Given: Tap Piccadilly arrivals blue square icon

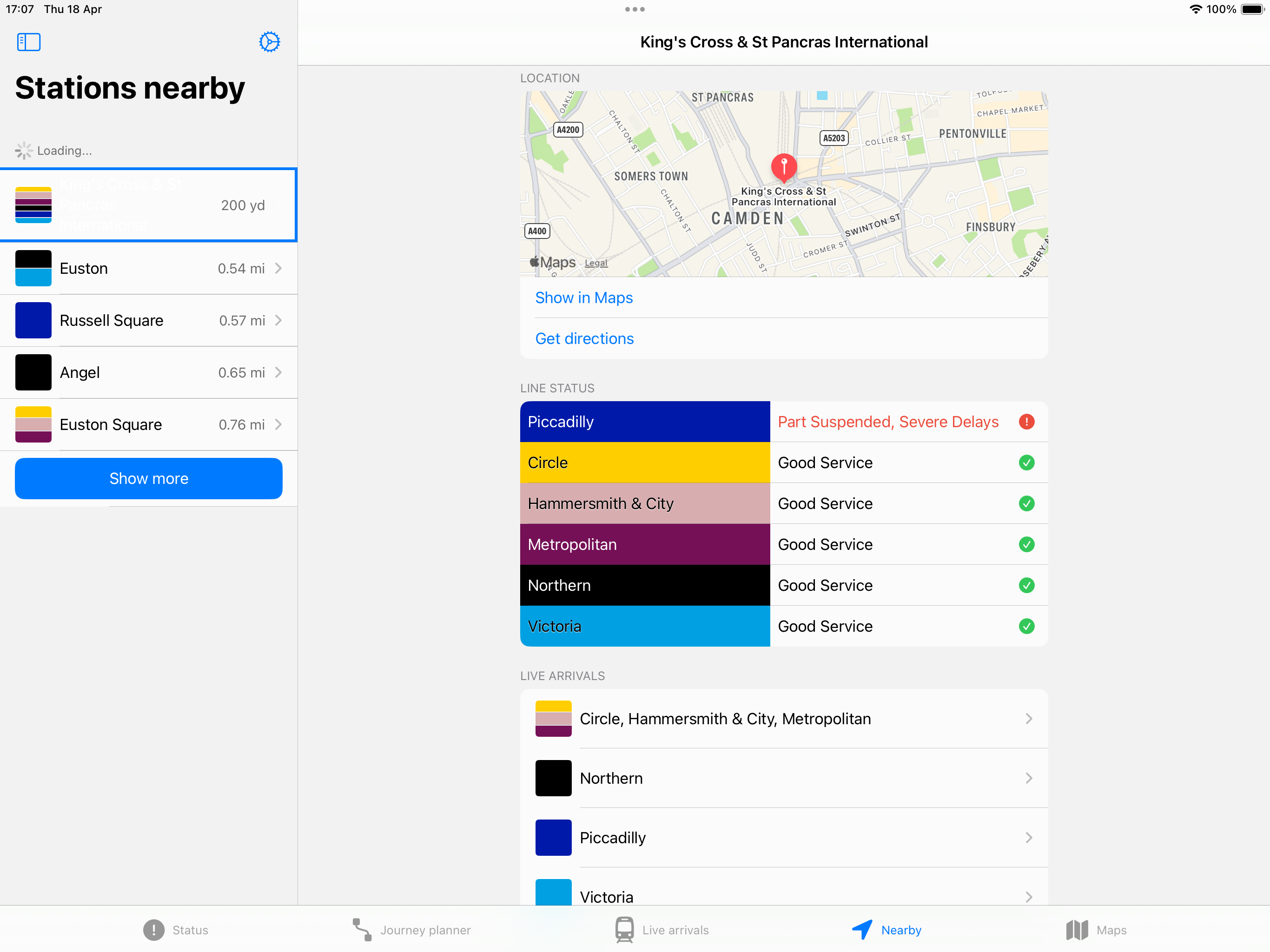Looking at the screenshot, I should coord(554,838).
